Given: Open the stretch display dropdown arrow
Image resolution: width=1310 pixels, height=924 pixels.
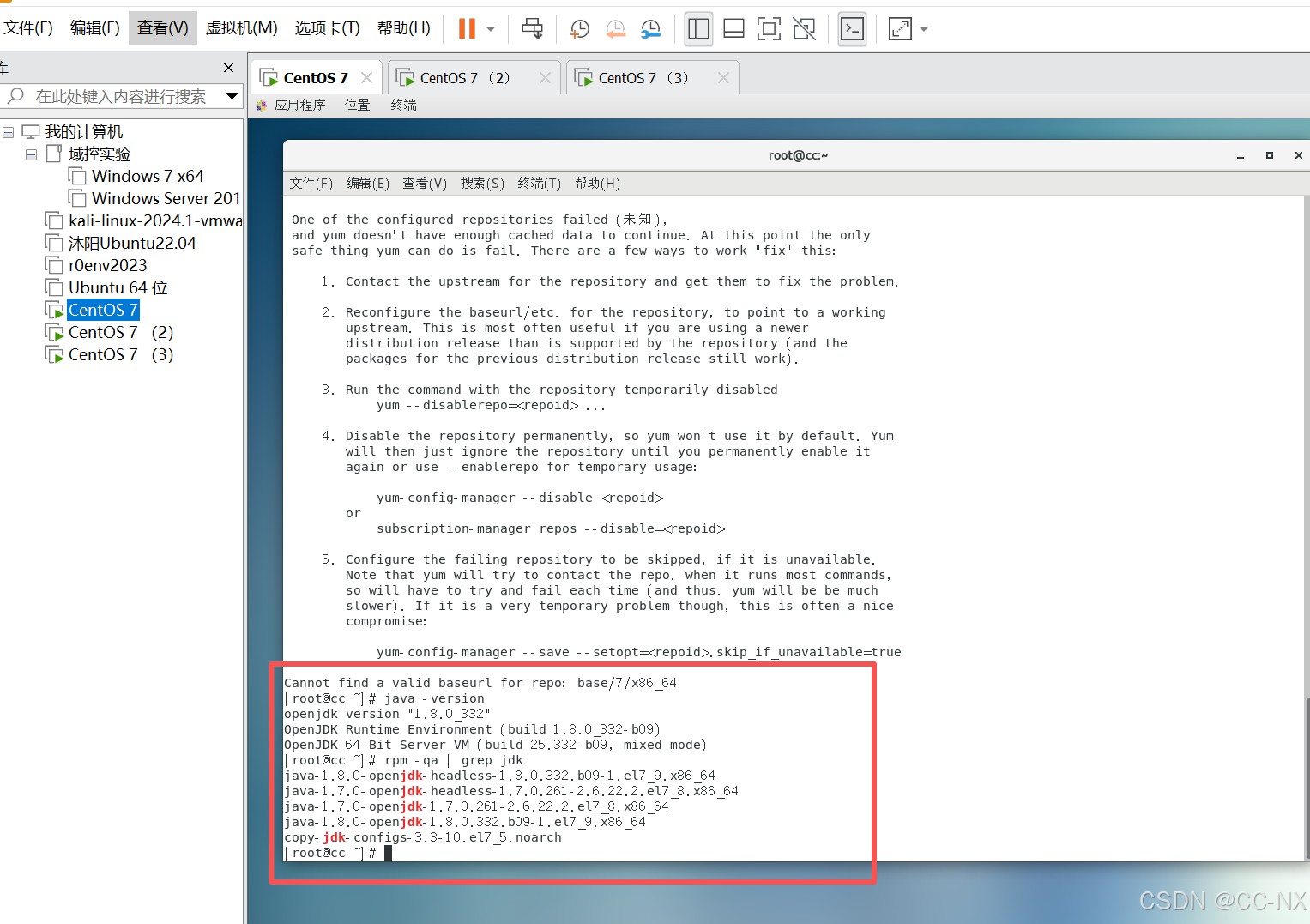Looking at the screenshot, I should (x=924, y=28).
